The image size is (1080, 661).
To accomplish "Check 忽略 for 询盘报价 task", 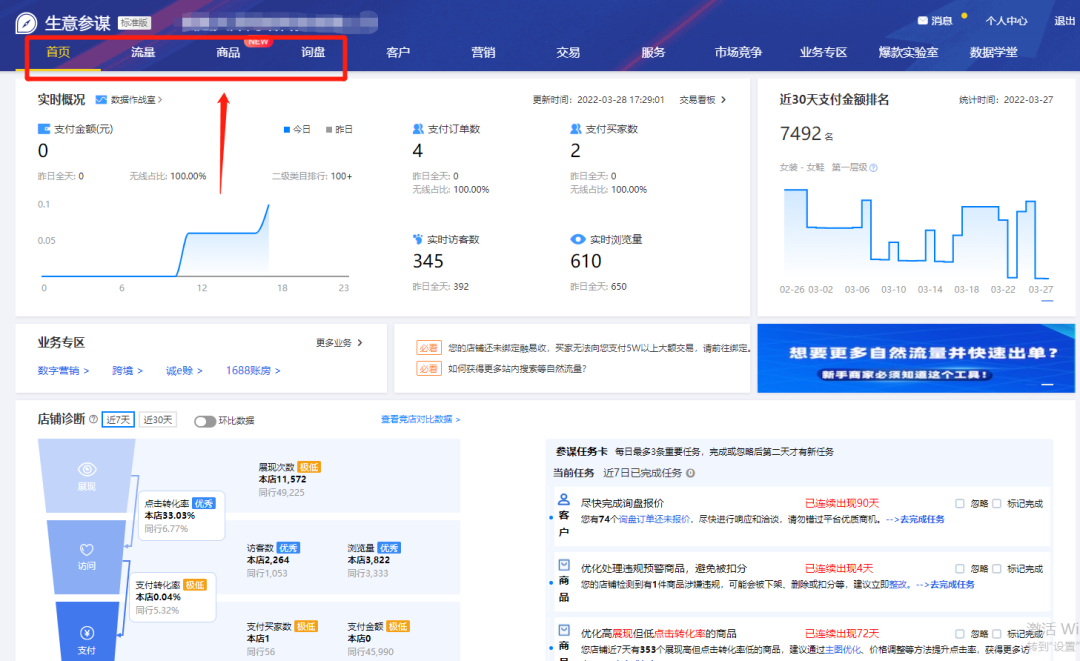I will click(959, 503).
